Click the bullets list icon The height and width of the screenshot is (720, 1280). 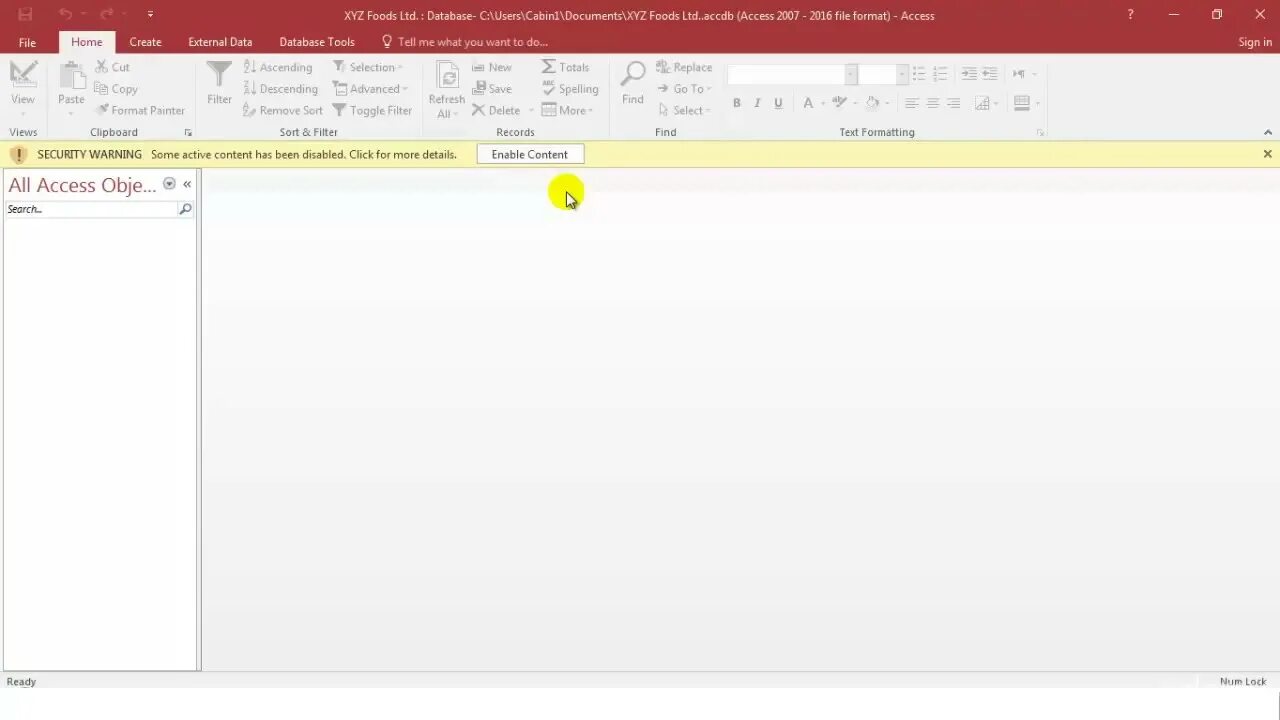[919, 74]
